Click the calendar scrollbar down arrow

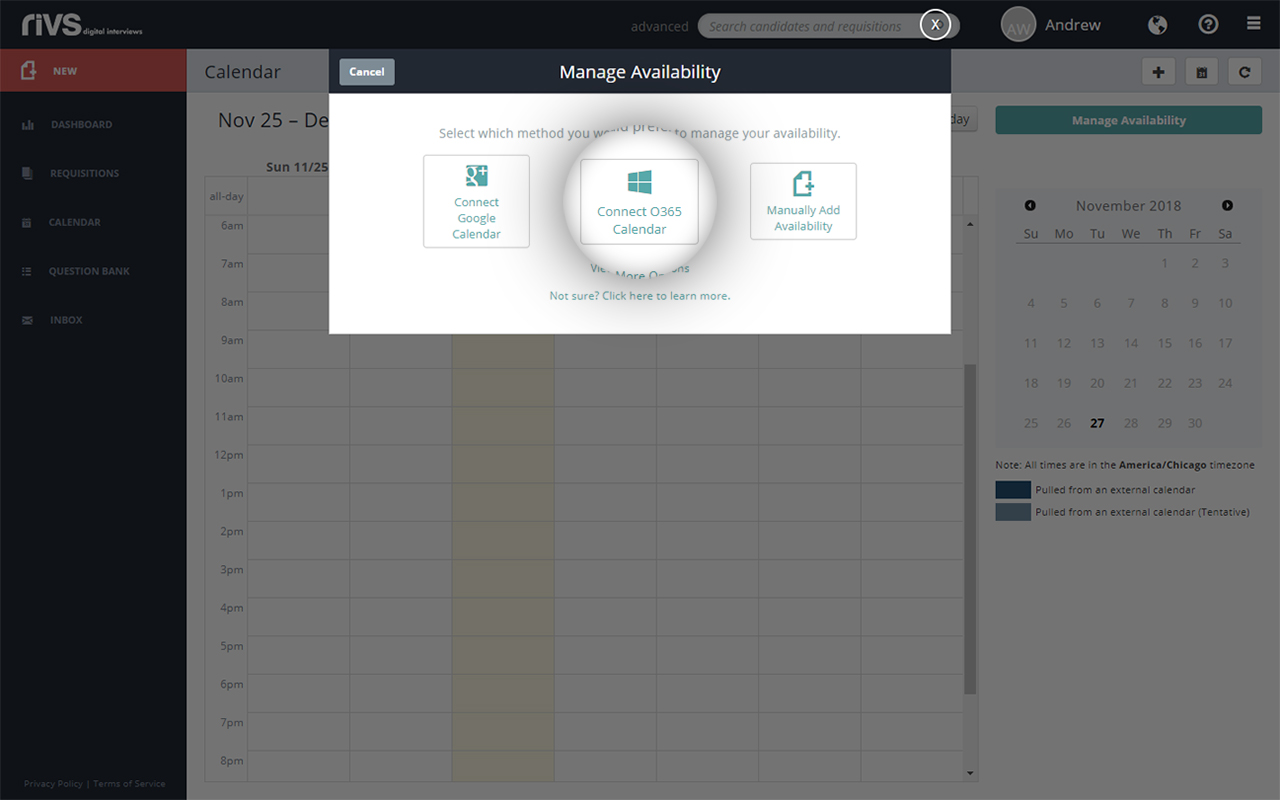click(970, 773)
